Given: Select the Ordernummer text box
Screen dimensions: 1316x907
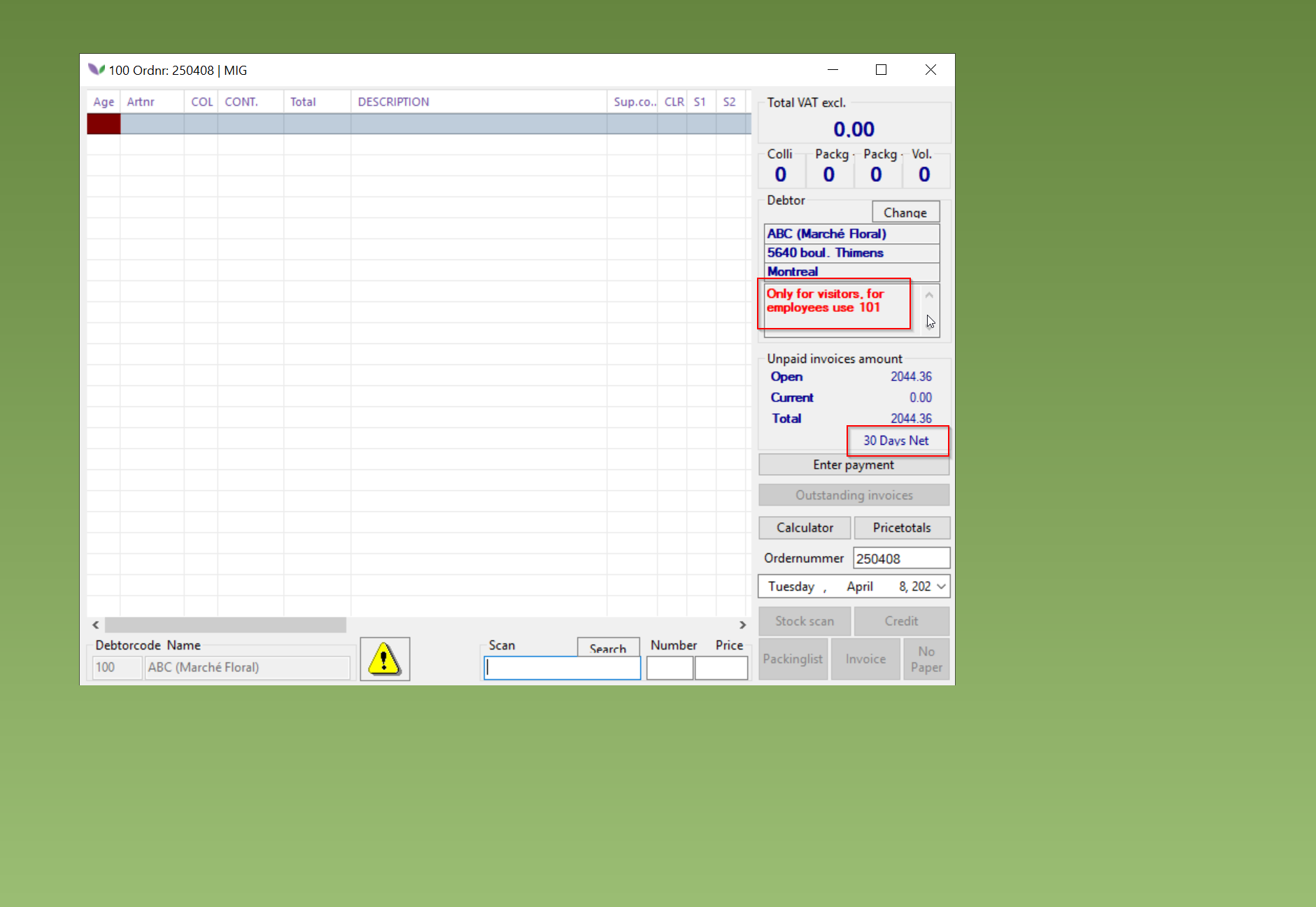Looking at the screenshot, I should click(x=900, y=559).
